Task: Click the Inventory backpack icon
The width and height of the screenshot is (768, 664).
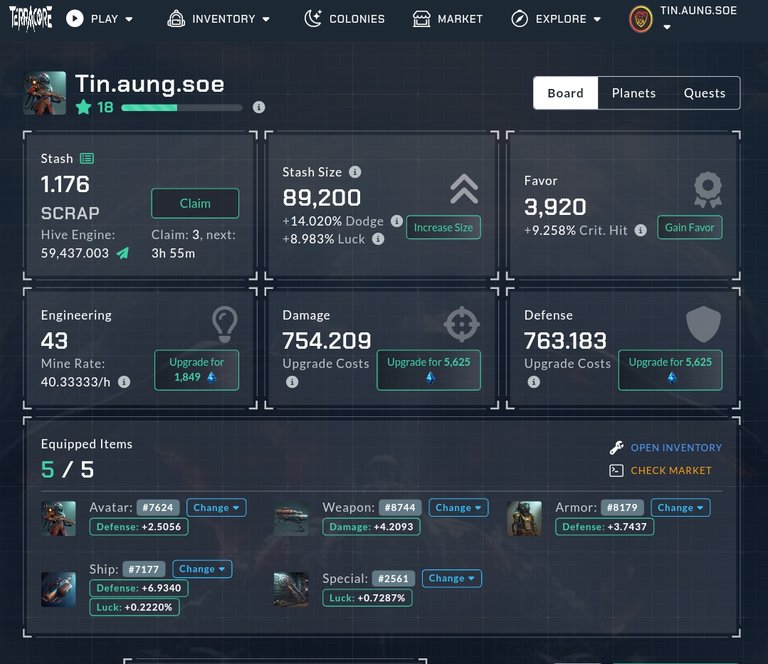Action: pyautogui.click(x=176, y=19)
